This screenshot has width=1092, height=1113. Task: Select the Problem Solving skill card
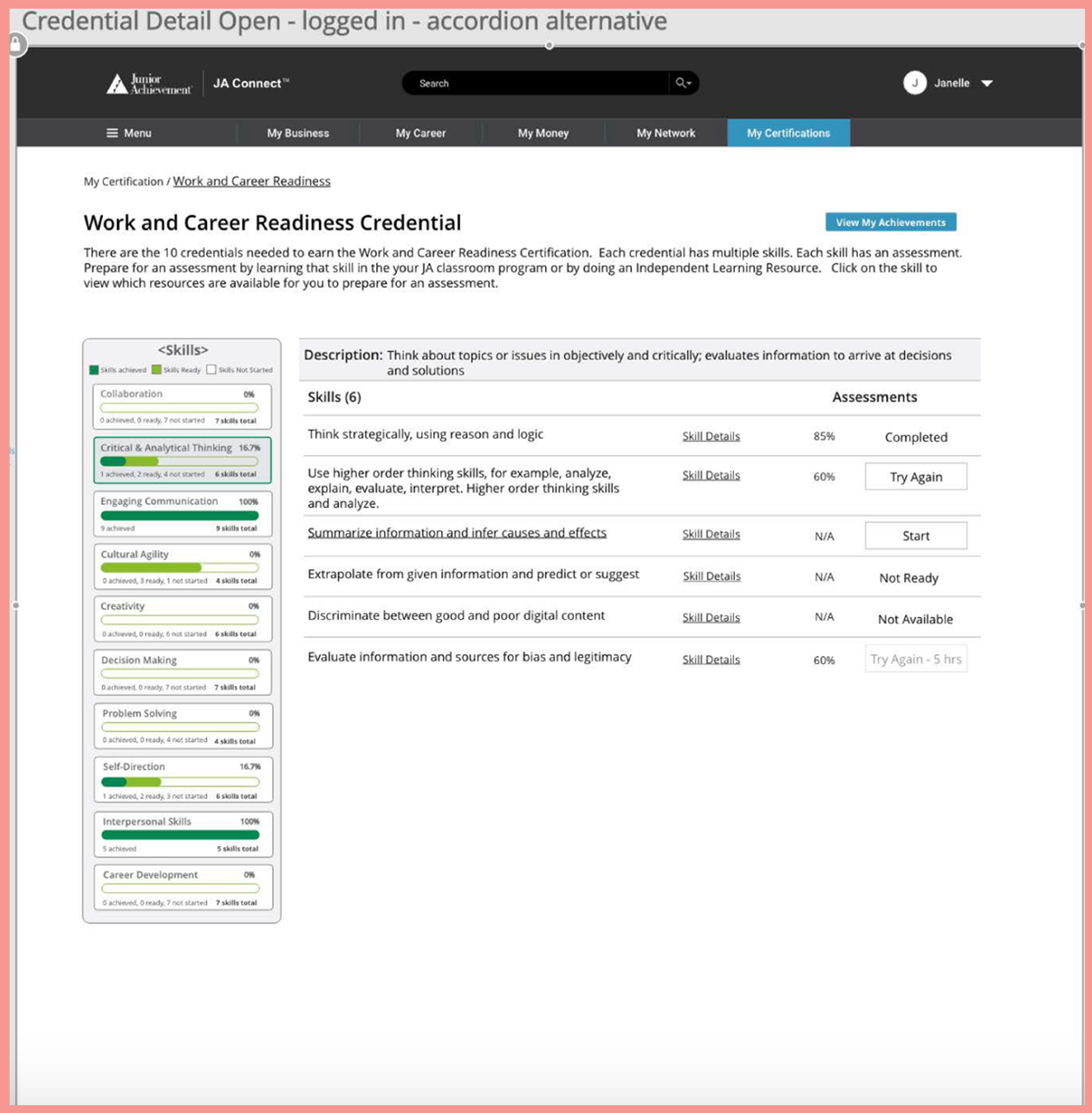pos(183,726)
